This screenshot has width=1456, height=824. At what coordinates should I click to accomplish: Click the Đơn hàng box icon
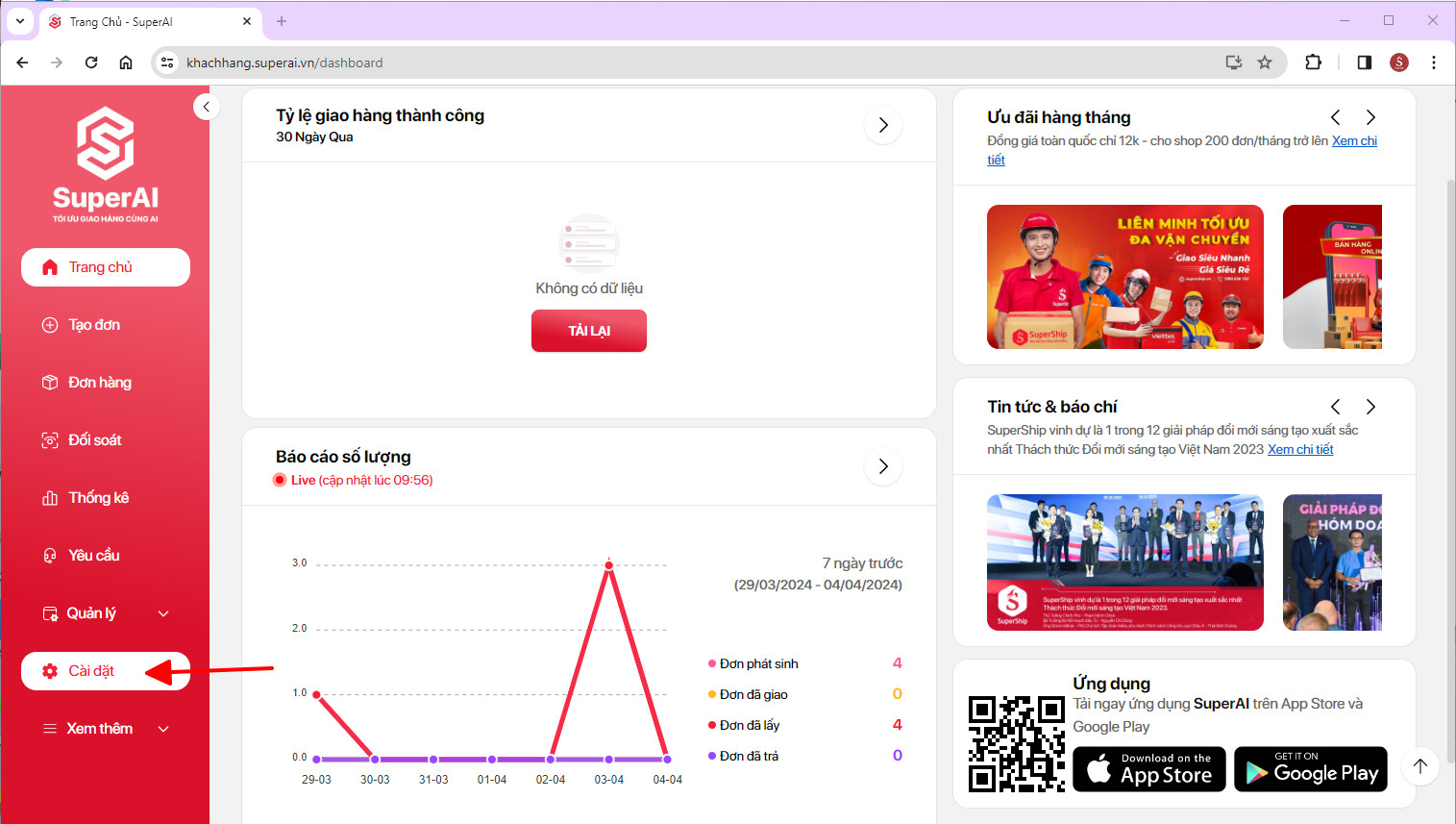[50, 383]
